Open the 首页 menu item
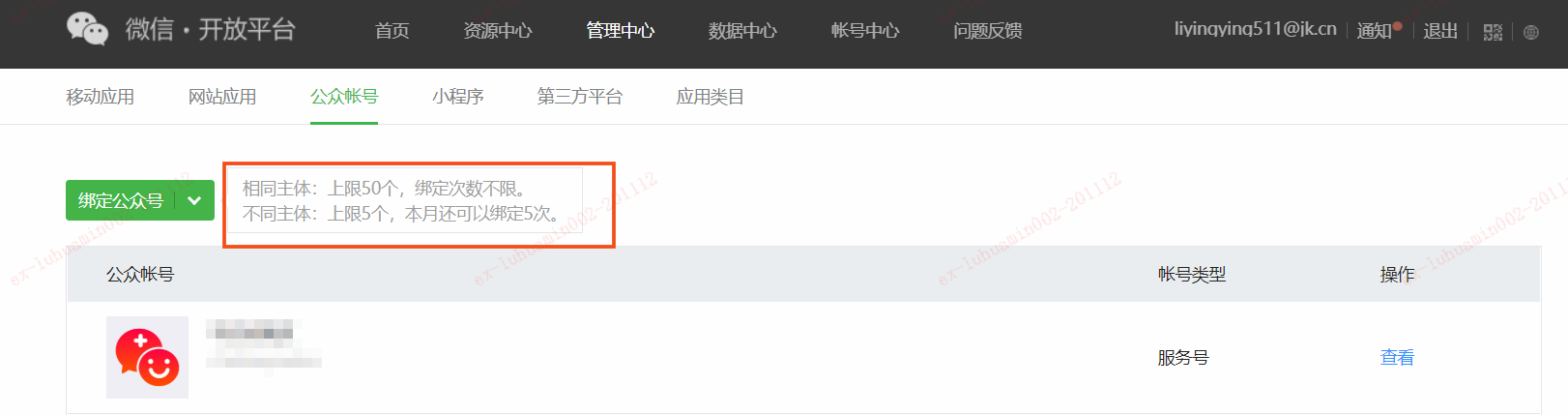This screenshot has width=1568, height=415. [x=392, y=31]
